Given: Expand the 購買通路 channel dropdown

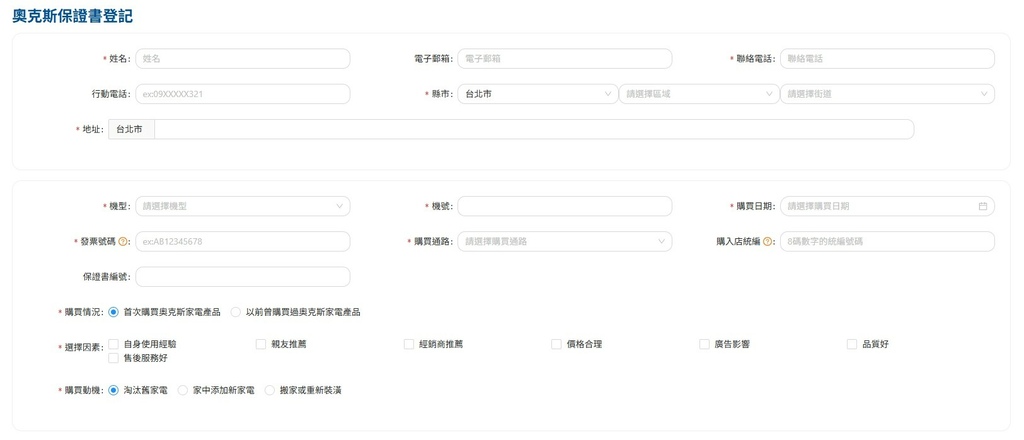Looking at the screenshot, I should point(565,242).
